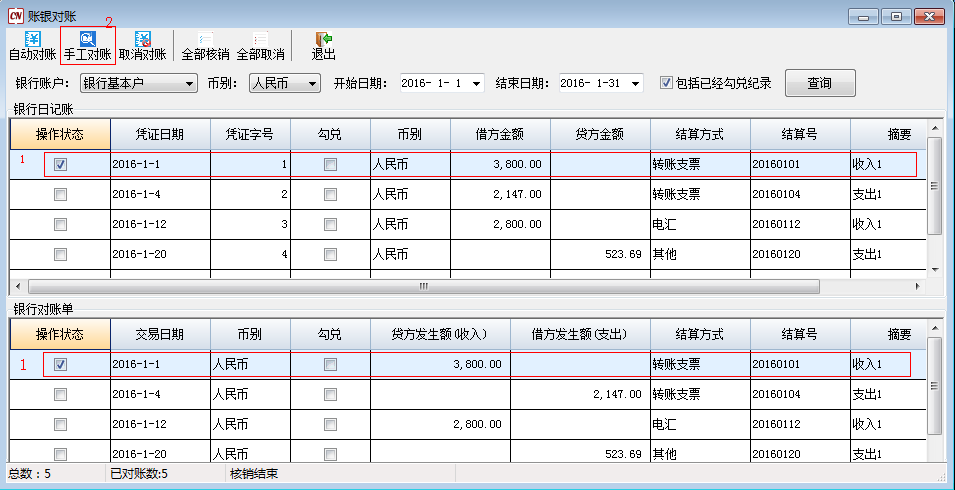This screenshot has width=955, height=490.
Task: Click the journal table horizontal scrollbar thumb
Action: coord(422,286)
